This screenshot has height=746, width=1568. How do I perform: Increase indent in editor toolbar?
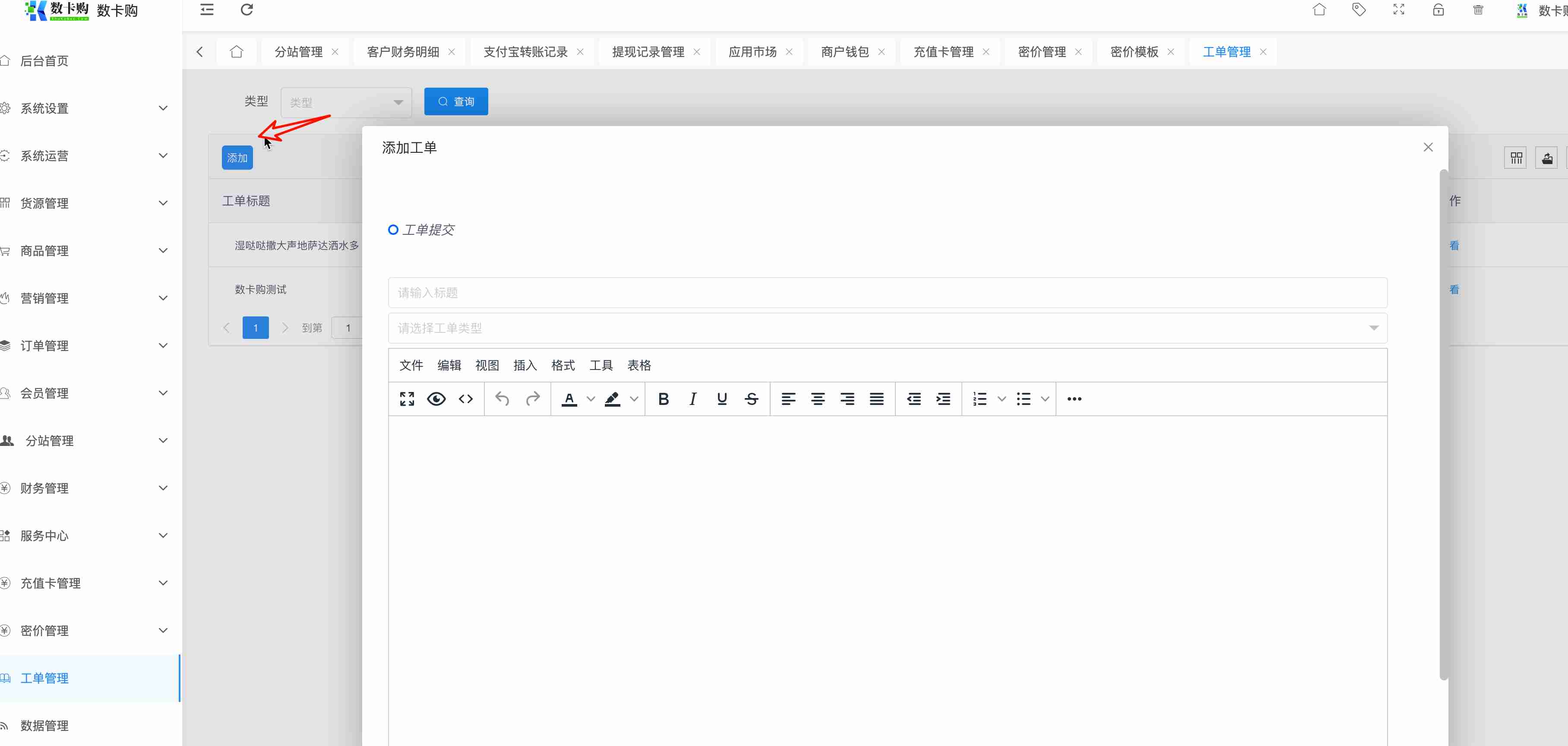(943, 399)
